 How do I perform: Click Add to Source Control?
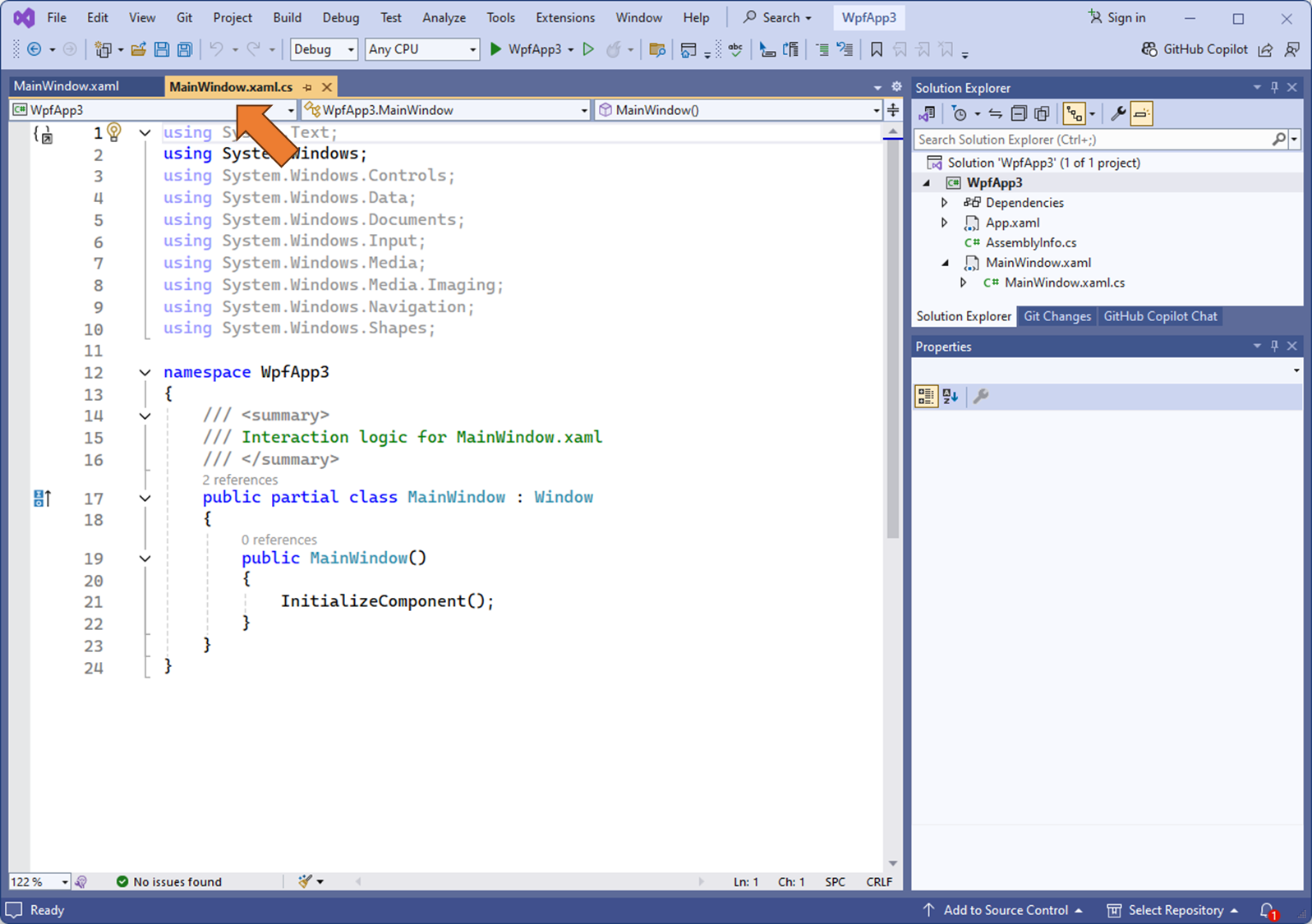pos(1003,910)
